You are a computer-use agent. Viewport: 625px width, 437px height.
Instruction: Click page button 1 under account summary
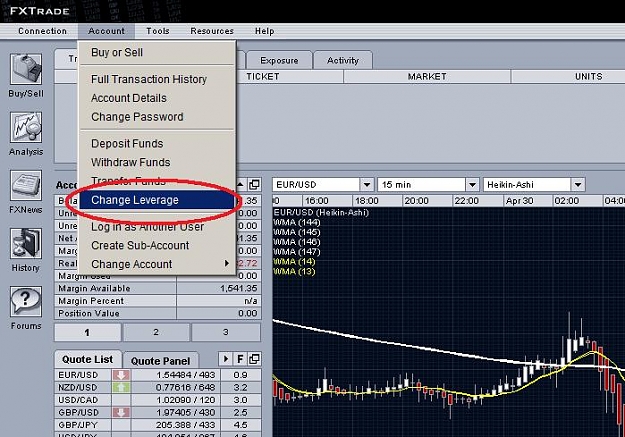pos(87,333)
